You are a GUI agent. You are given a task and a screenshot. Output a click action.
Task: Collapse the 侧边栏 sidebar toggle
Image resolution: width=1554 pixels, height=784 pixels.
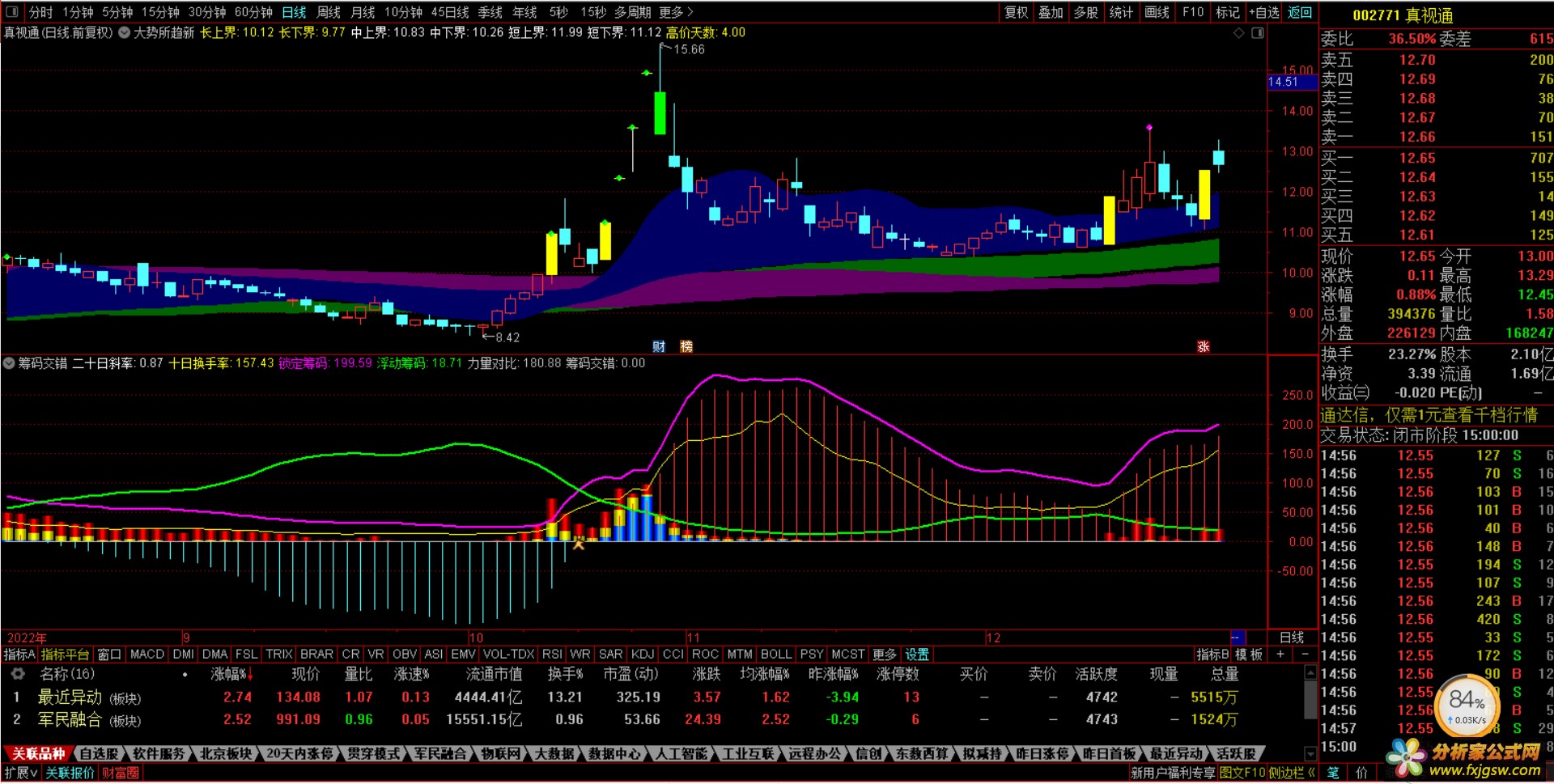coord(1292,773)
